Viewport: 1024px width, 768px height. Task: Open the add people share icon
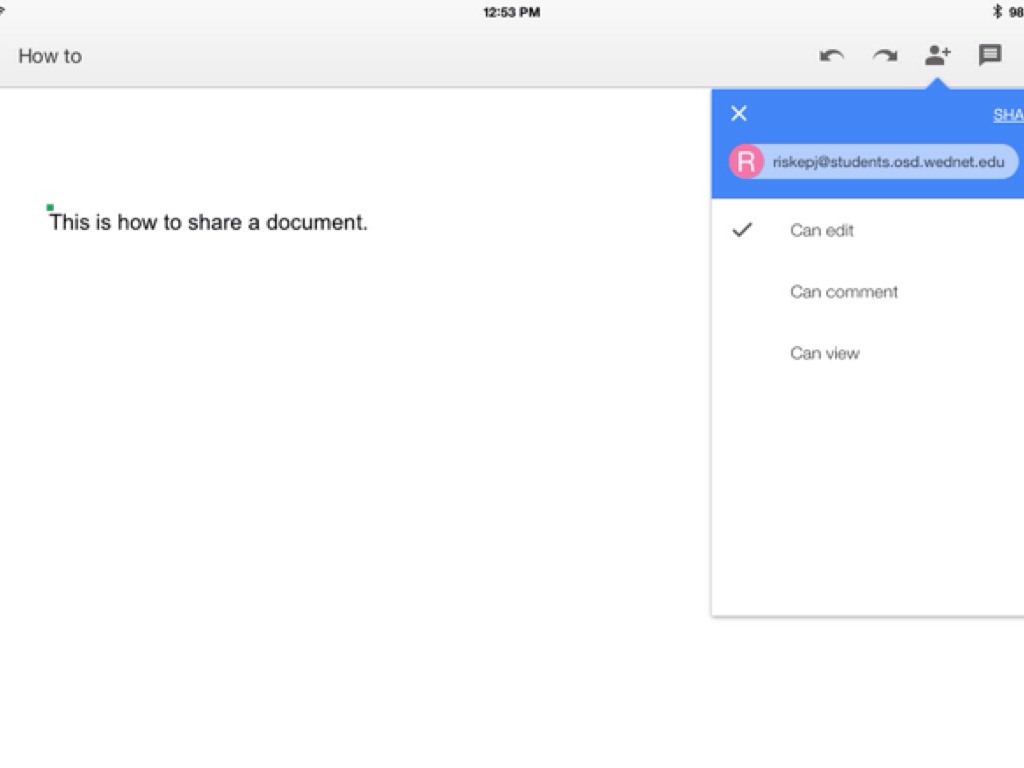click(937, 56)
